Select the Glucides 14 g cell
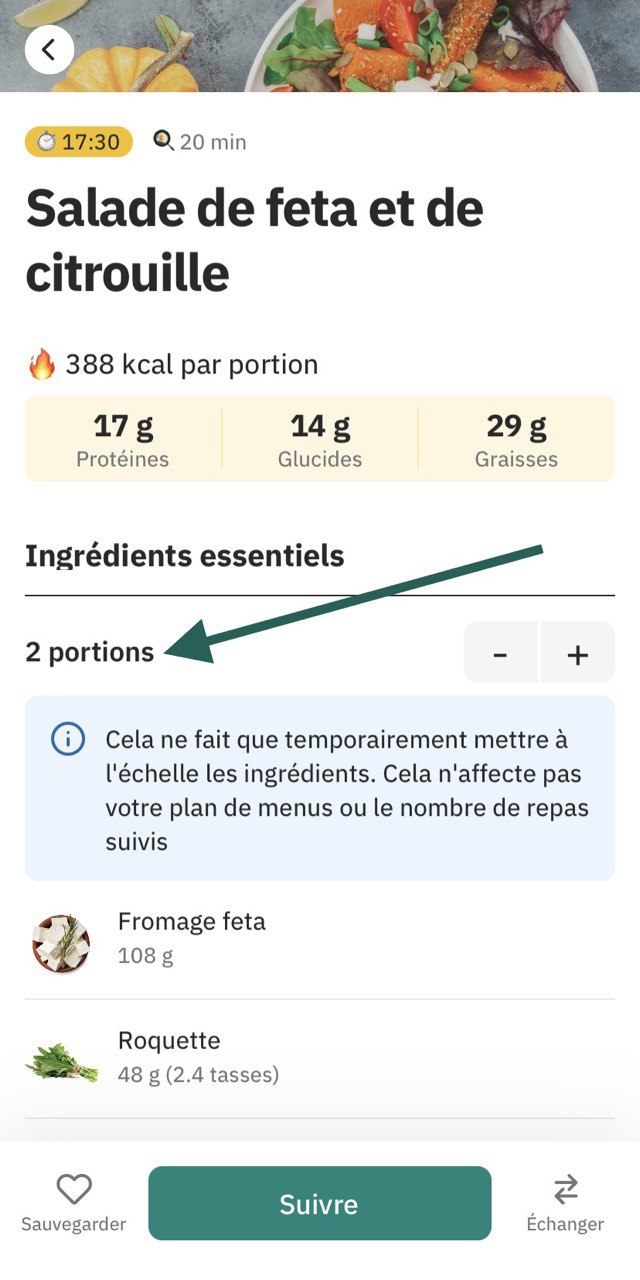The height and width of the screenshot is (1280, 640). point(320,439)
